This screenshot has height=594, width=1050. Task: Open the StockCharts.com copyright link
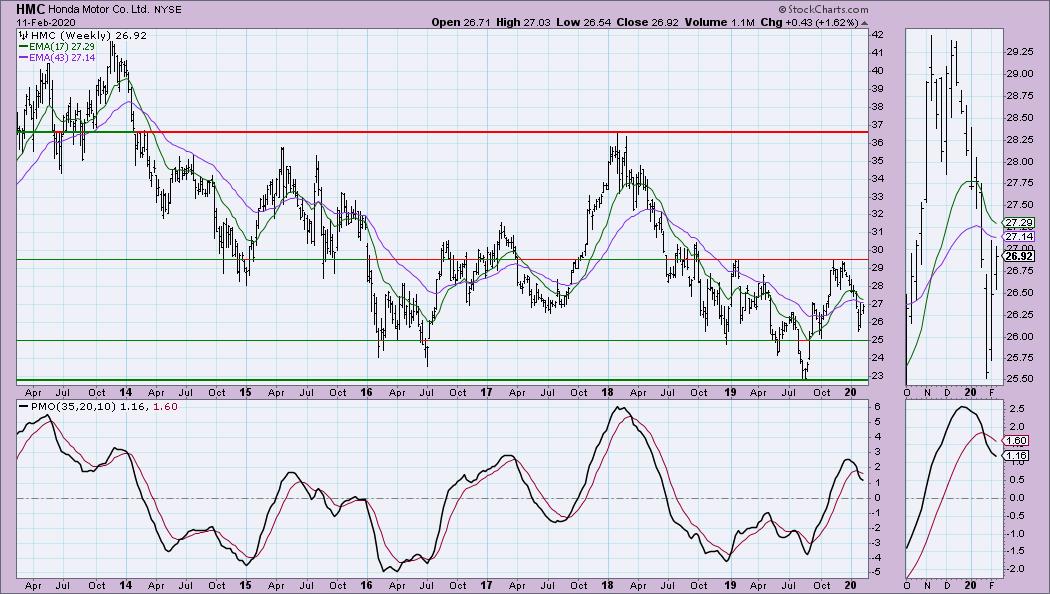[x=824, y=9]
